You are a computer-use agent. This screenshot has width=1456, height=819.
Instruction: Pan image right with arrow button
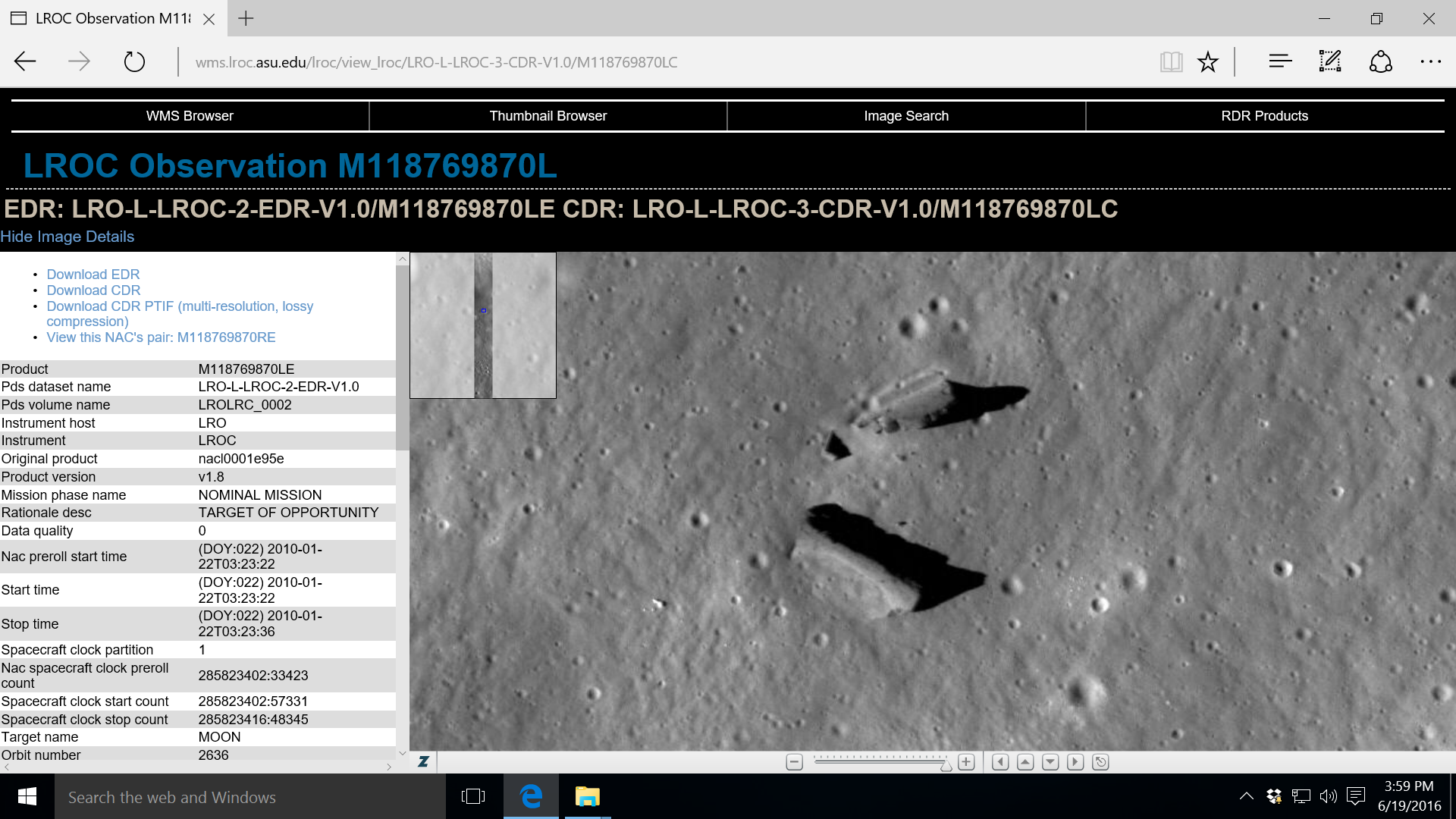tap(1075, 762)
